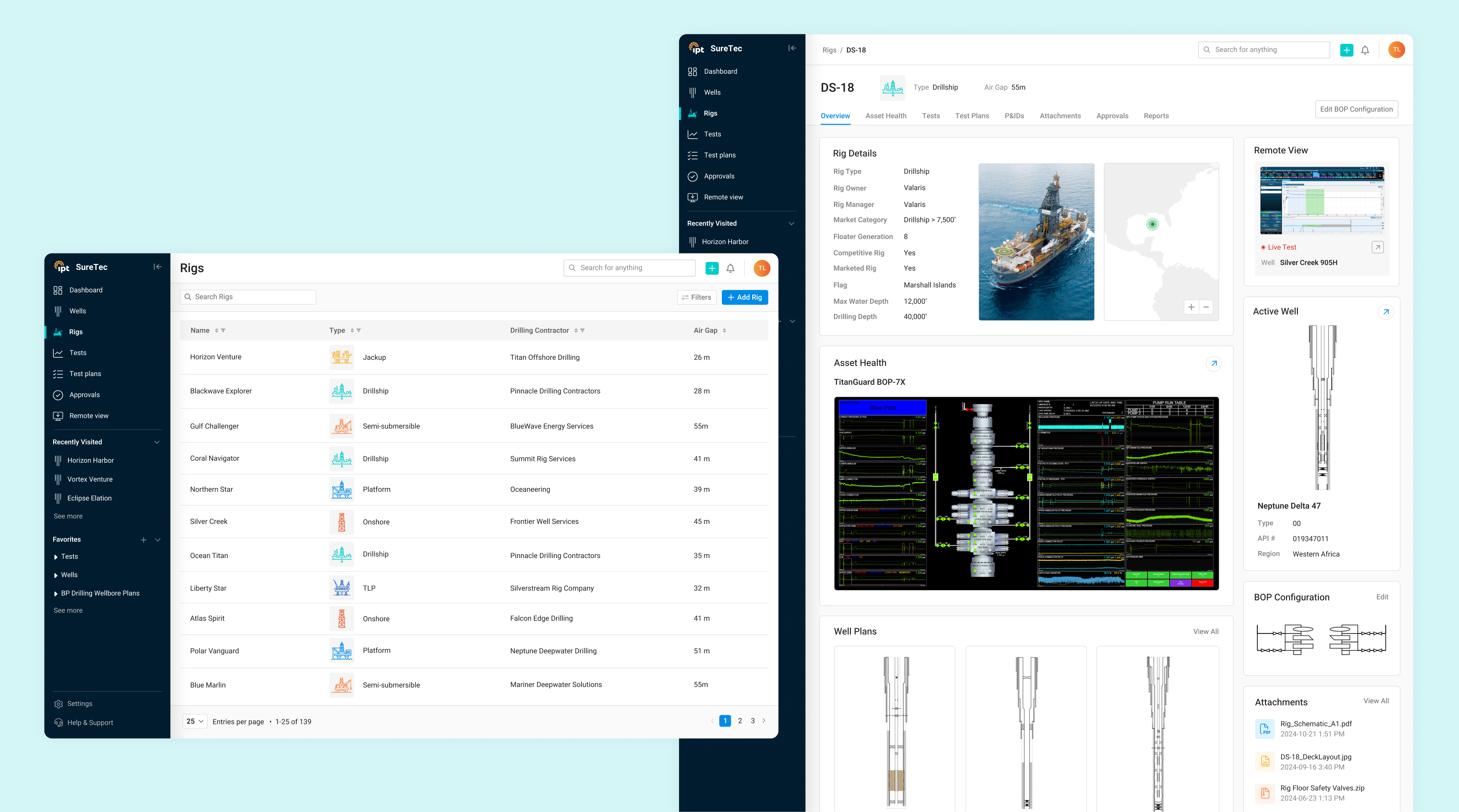Viewport: 1459px width, 812px height.
Task: Expand the BP Drilling Wellbore Plans favorite
Action: click(55, 594)
